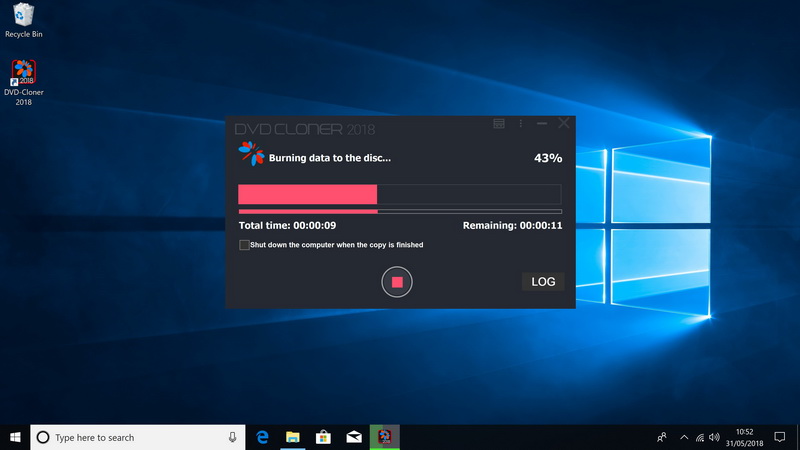Click 'Burning data to the disc...' status text

[x=330, y=158]
